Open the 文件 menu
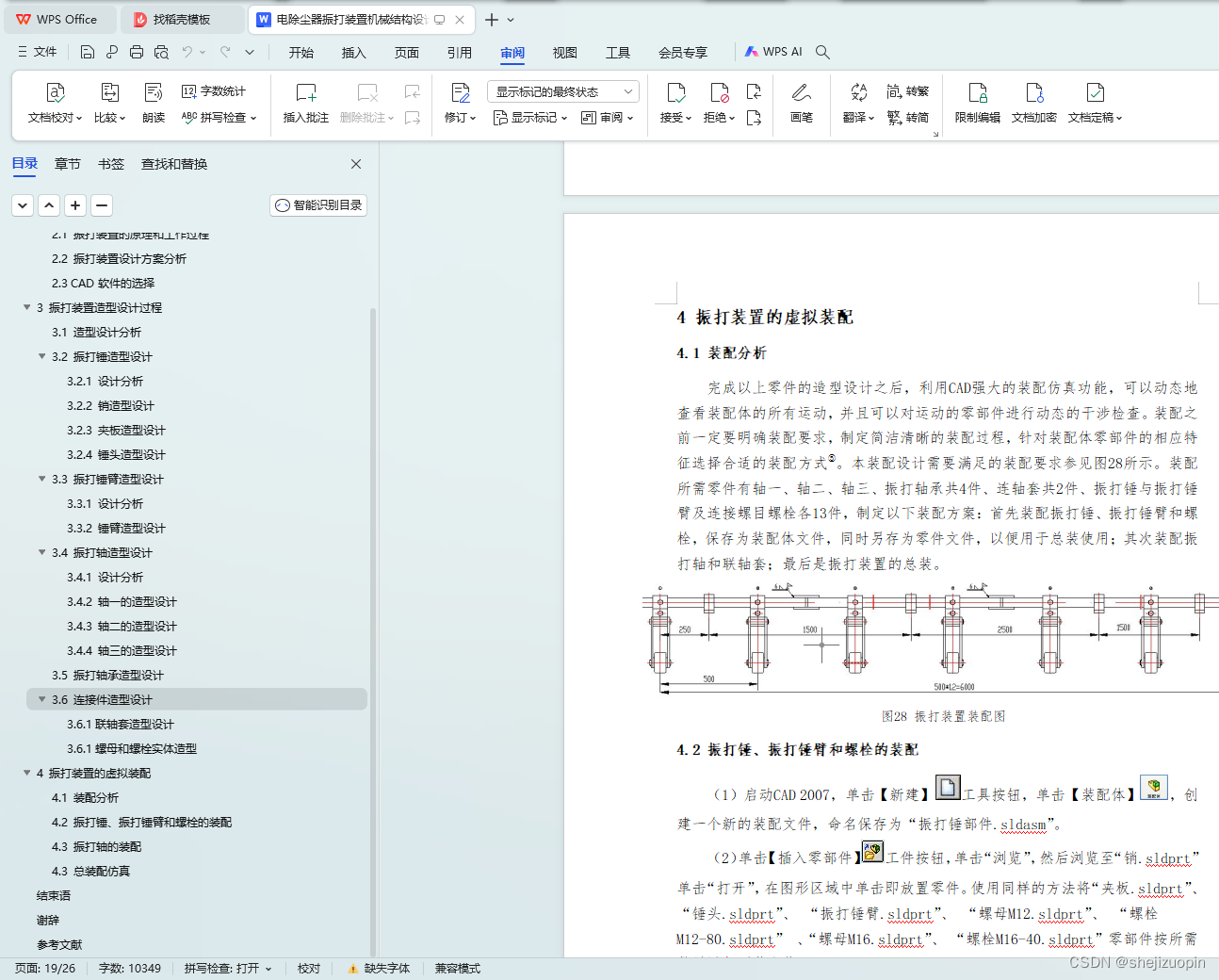 coord(38,52)
